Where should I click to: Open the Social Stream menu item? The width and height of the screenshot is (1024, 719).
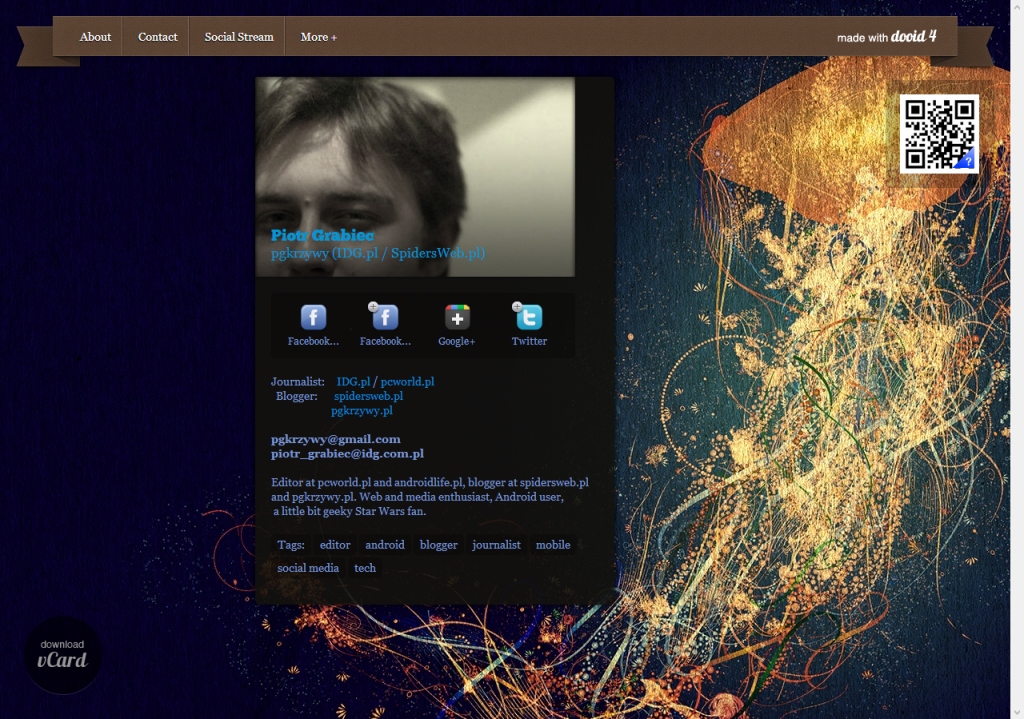click(239, 37)
